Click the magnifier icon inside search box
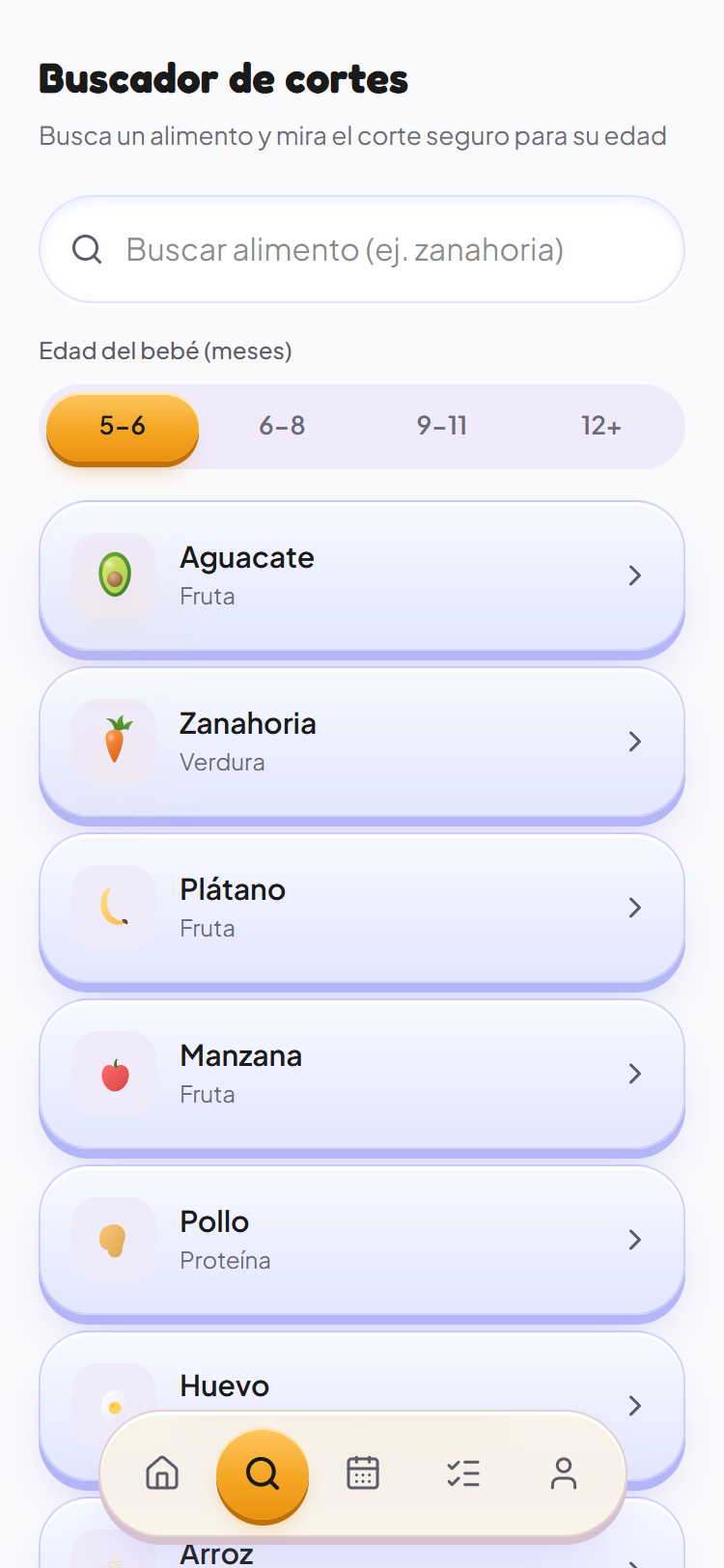The height and width of the screenshot is (1568, 724). (x=87, y=249)
